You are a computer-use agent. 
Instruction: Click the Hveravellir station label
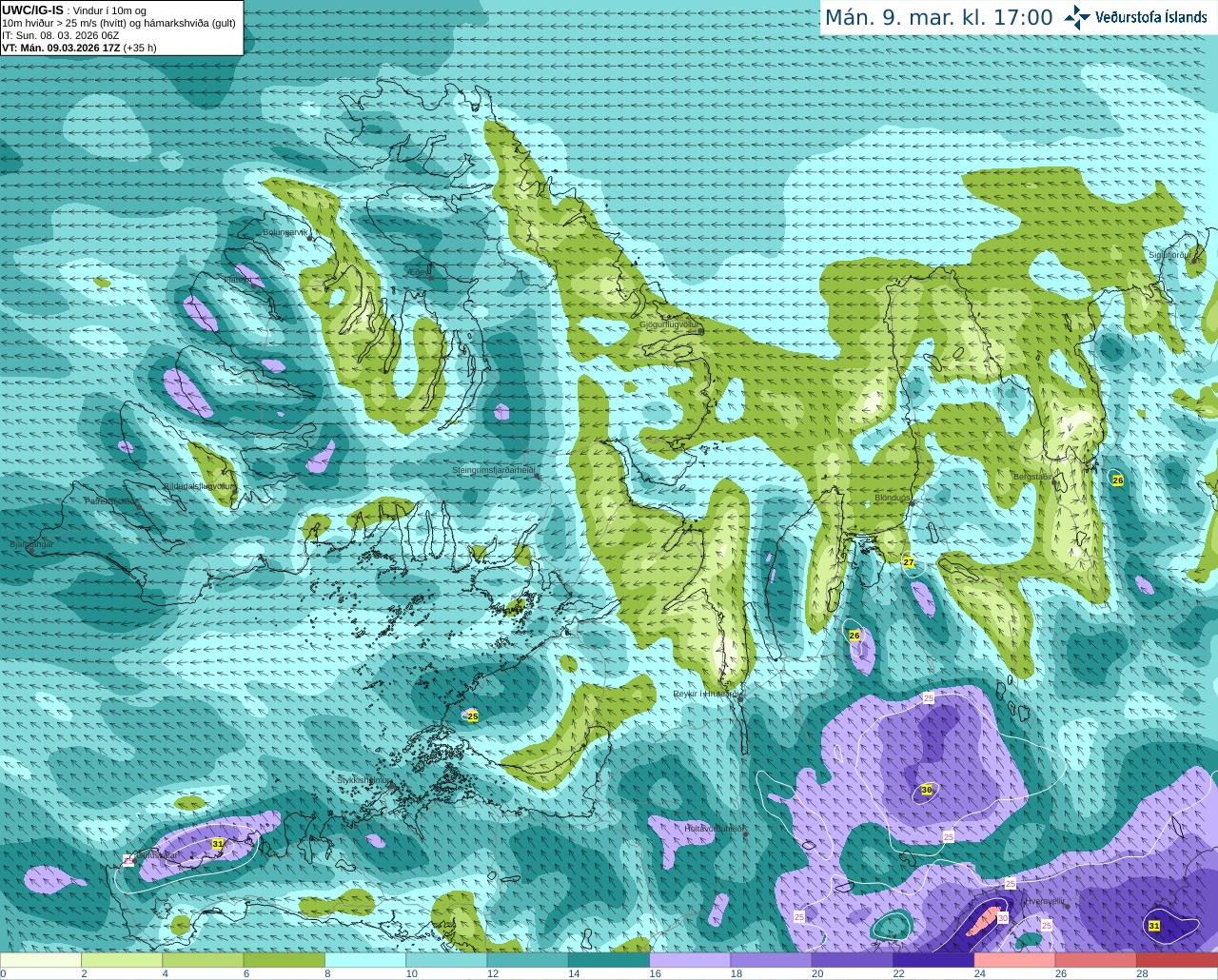[1044, 900]
